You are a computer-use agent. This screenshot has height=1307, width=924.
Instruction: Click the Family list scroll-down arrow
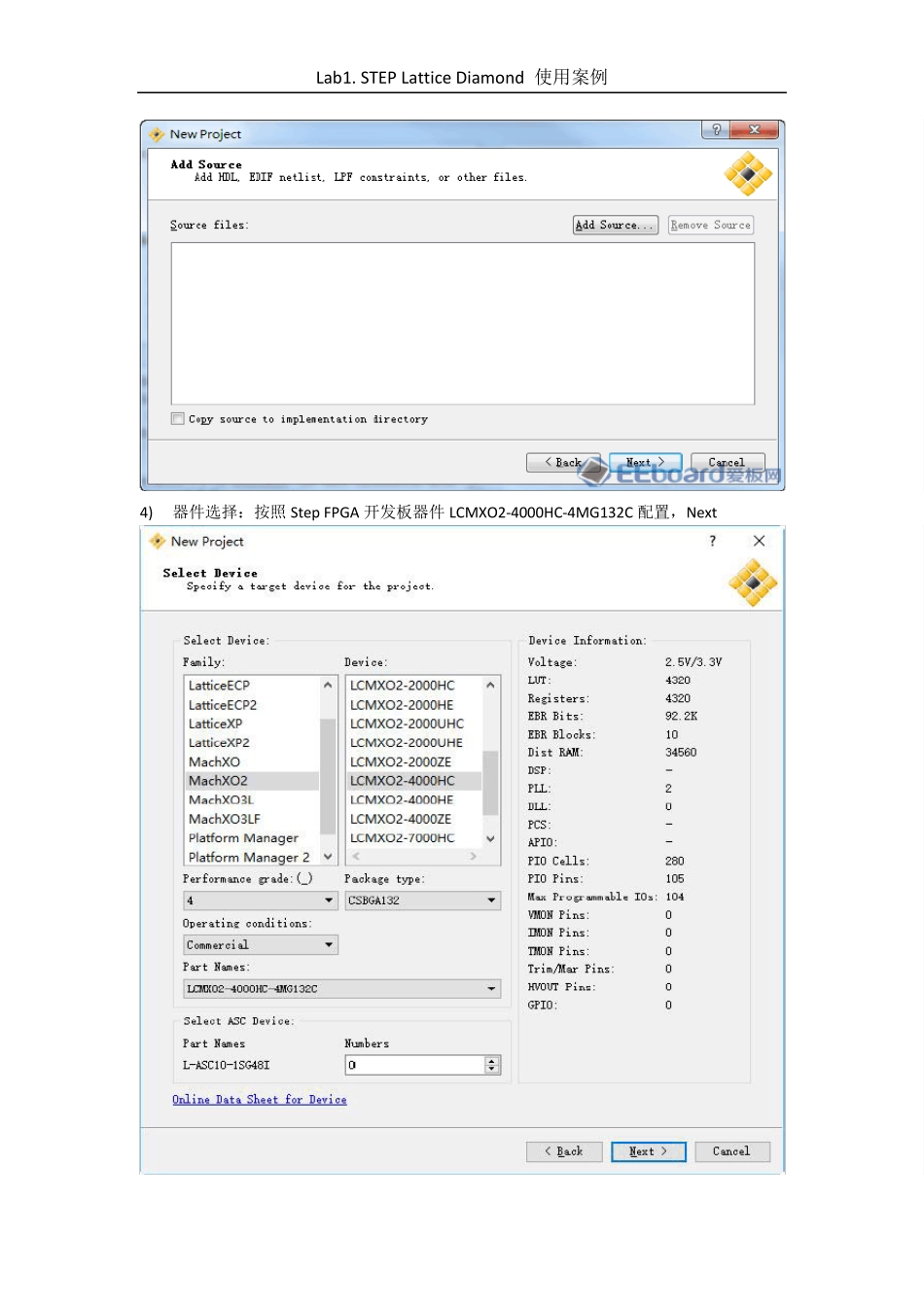pyautogui.click(x=328, y=857)
